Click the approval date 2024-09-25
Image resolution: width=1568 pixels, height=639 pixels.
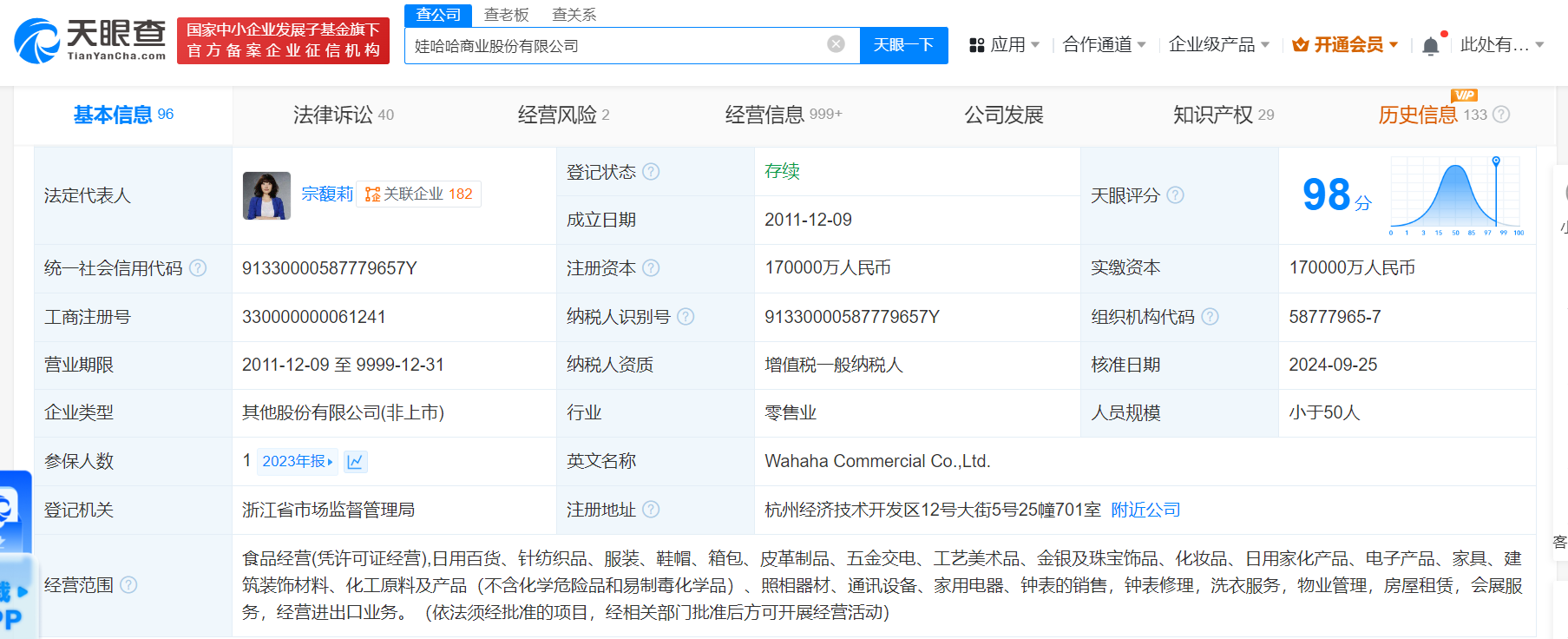pyautogui.click(x=1333, y=365)
